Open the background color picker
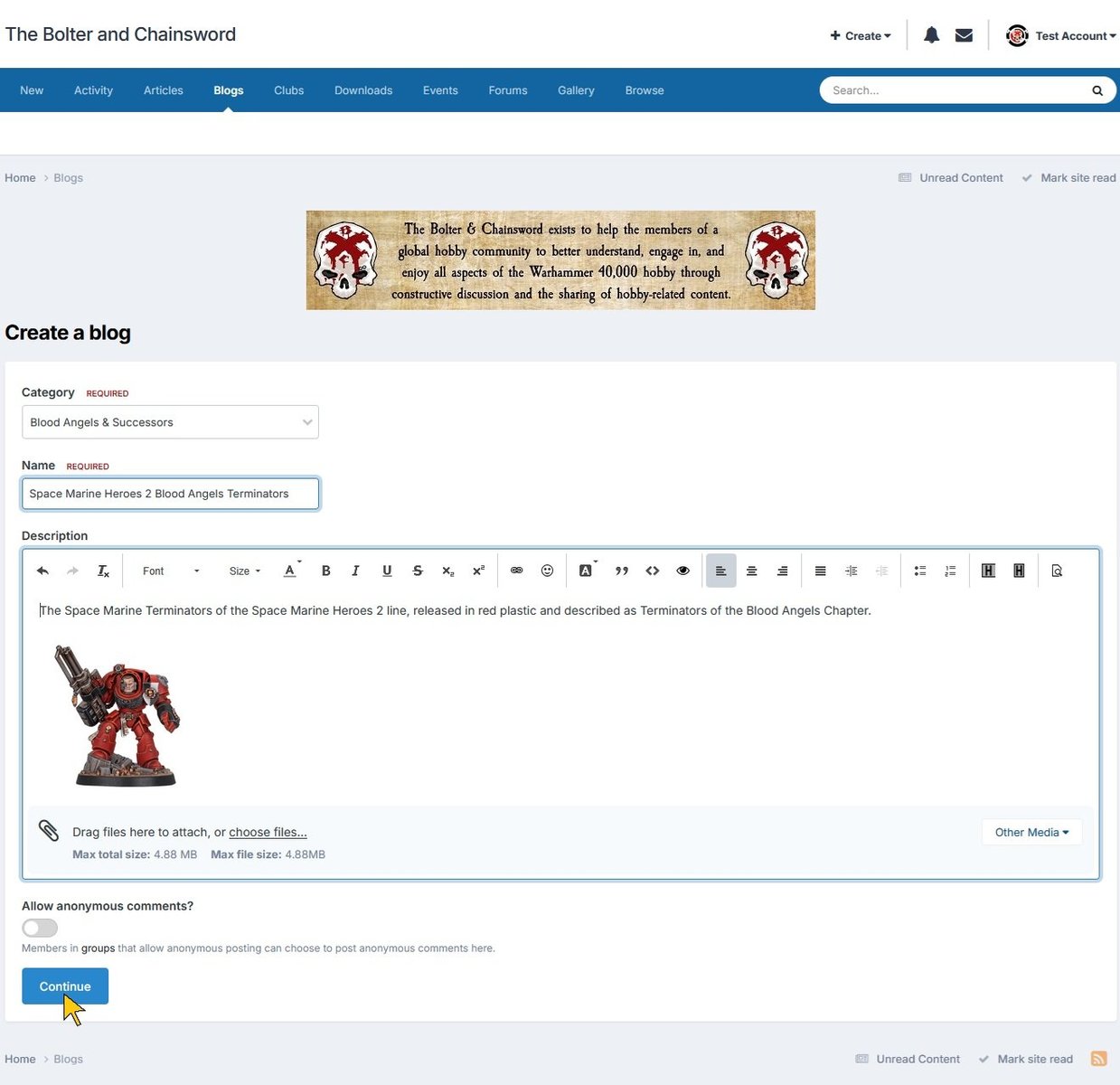 coord(588,571)
